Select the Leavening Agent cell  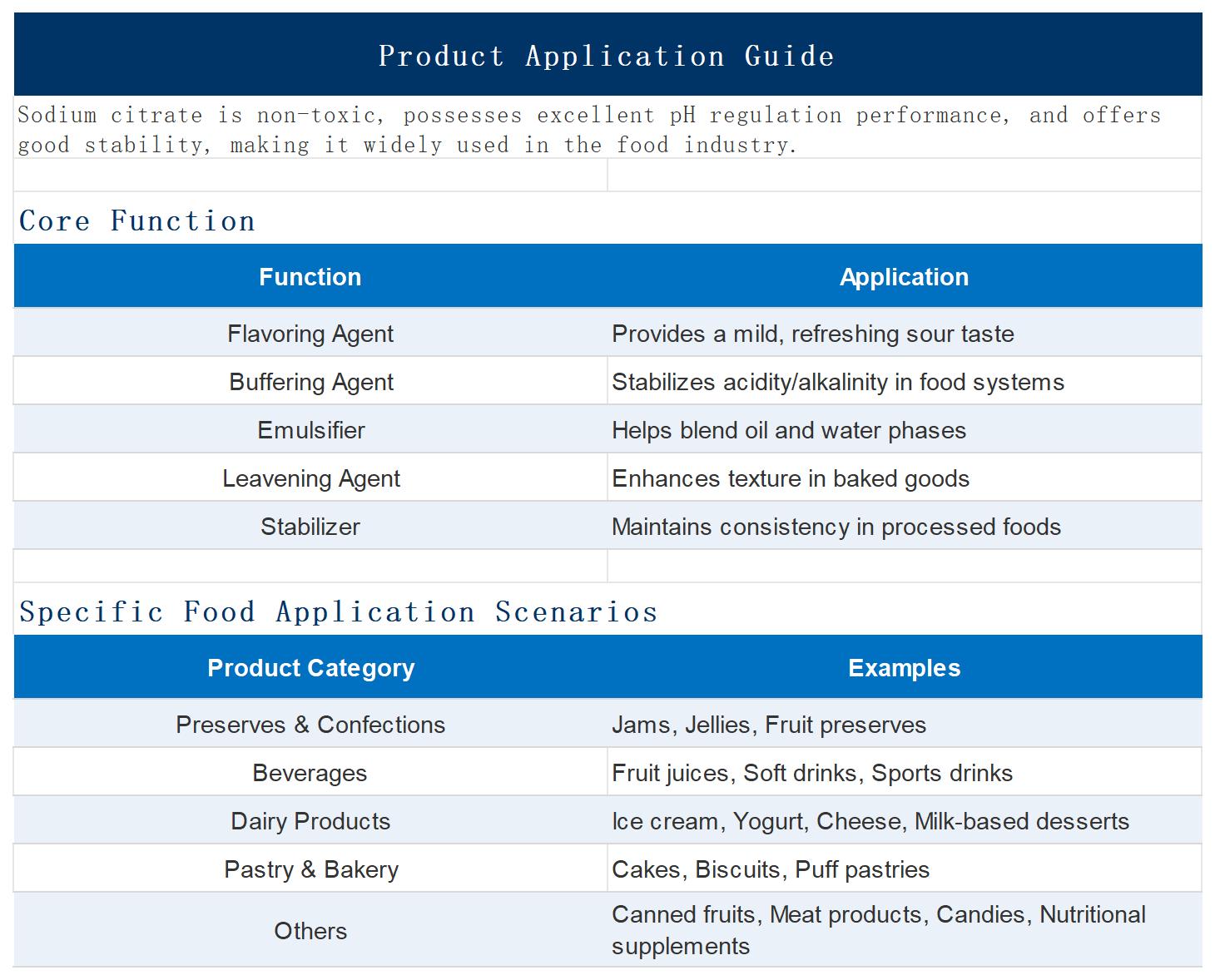point(310,478)
